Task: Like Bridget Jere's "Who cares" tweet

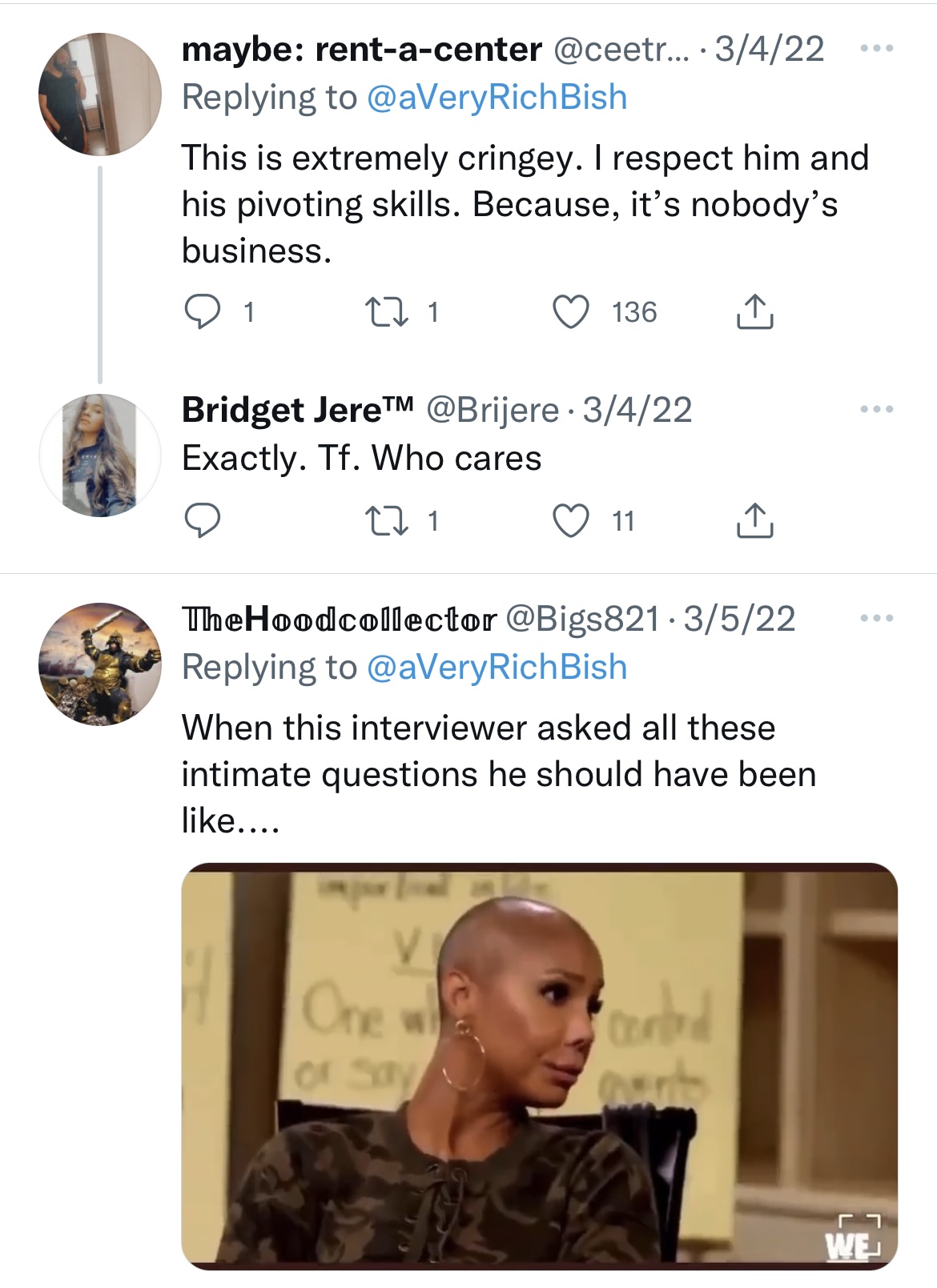Action: [572, 521]
